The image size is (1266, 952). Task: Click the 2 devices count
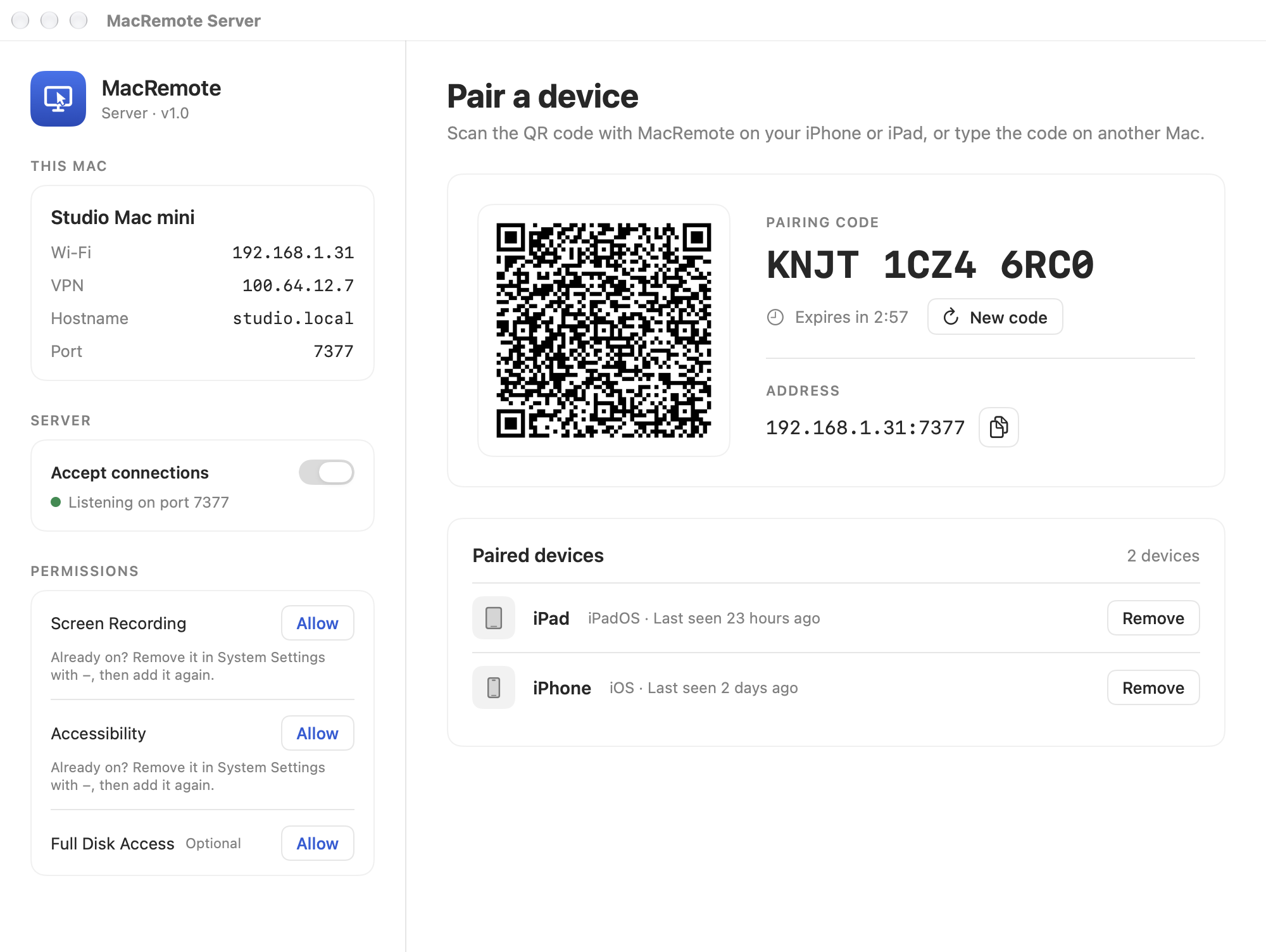[1163, 556]
